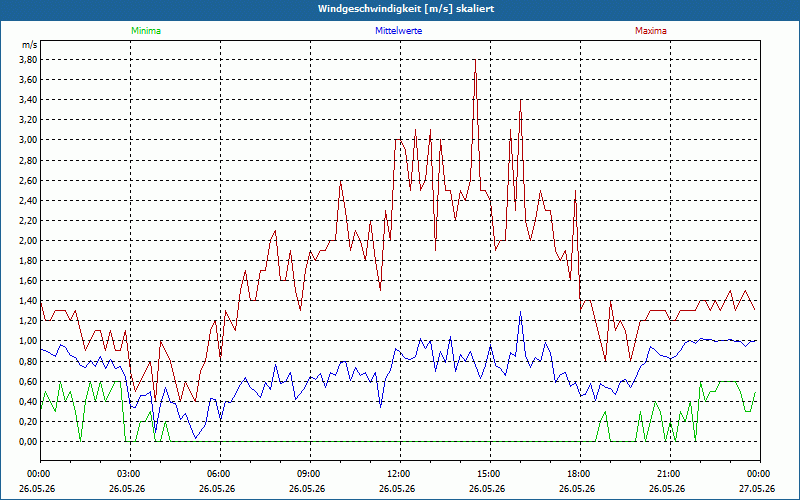The image size is (800, 500).
Task: Click the 3,00 y-axis value
Action: 28,140
